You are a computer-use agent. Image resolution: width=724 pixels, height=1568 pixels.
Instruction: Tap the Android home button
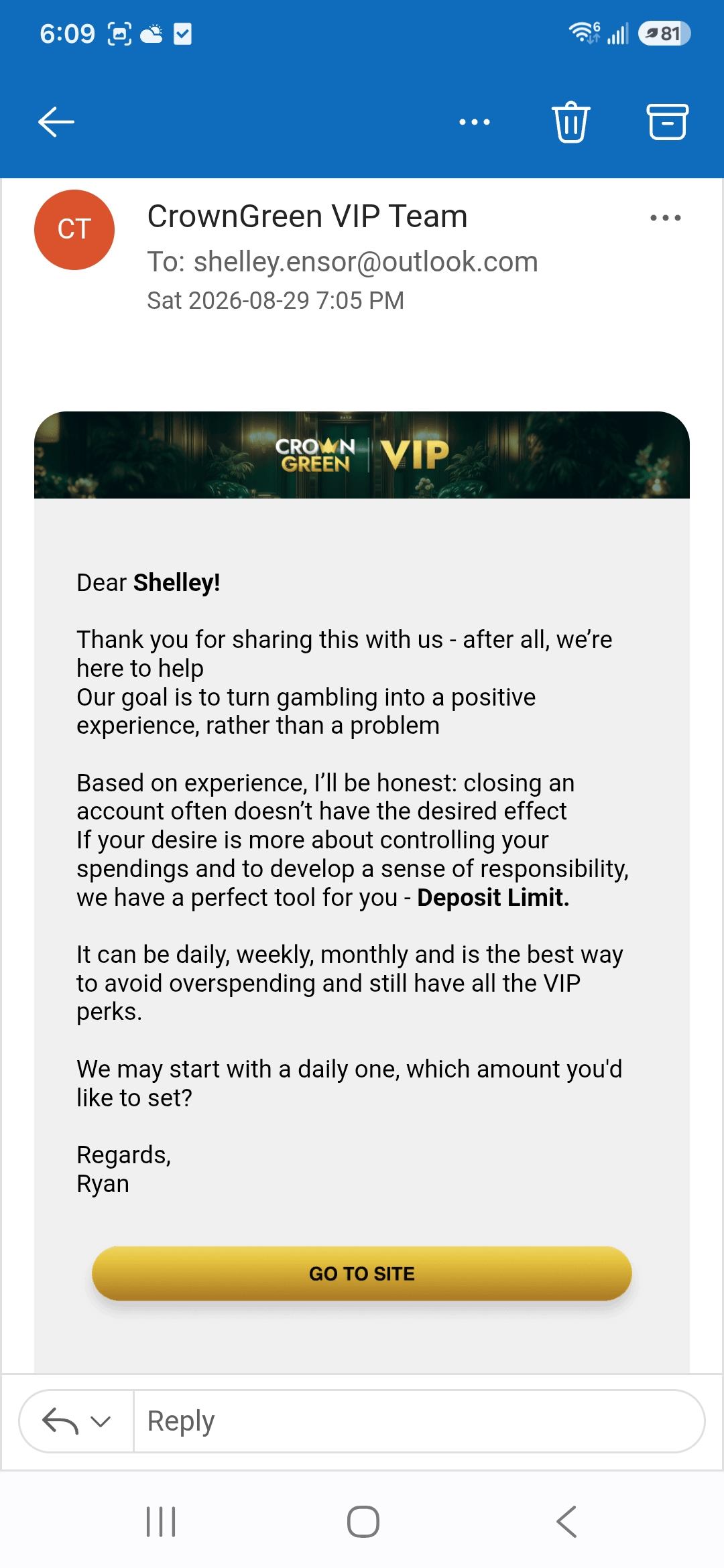(x=363, y=1521)
